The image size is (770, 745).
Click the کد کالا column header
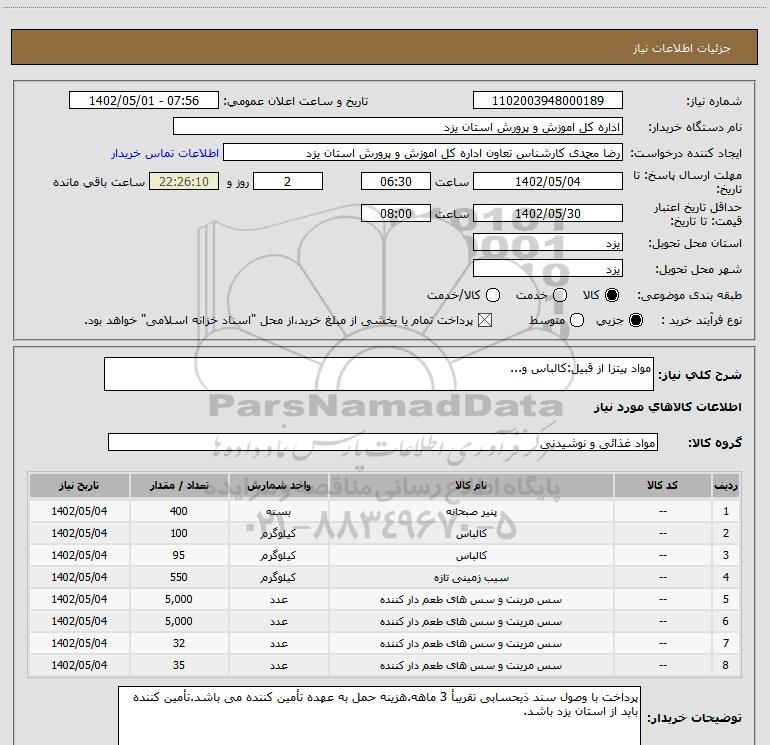[x=662, y=486]
